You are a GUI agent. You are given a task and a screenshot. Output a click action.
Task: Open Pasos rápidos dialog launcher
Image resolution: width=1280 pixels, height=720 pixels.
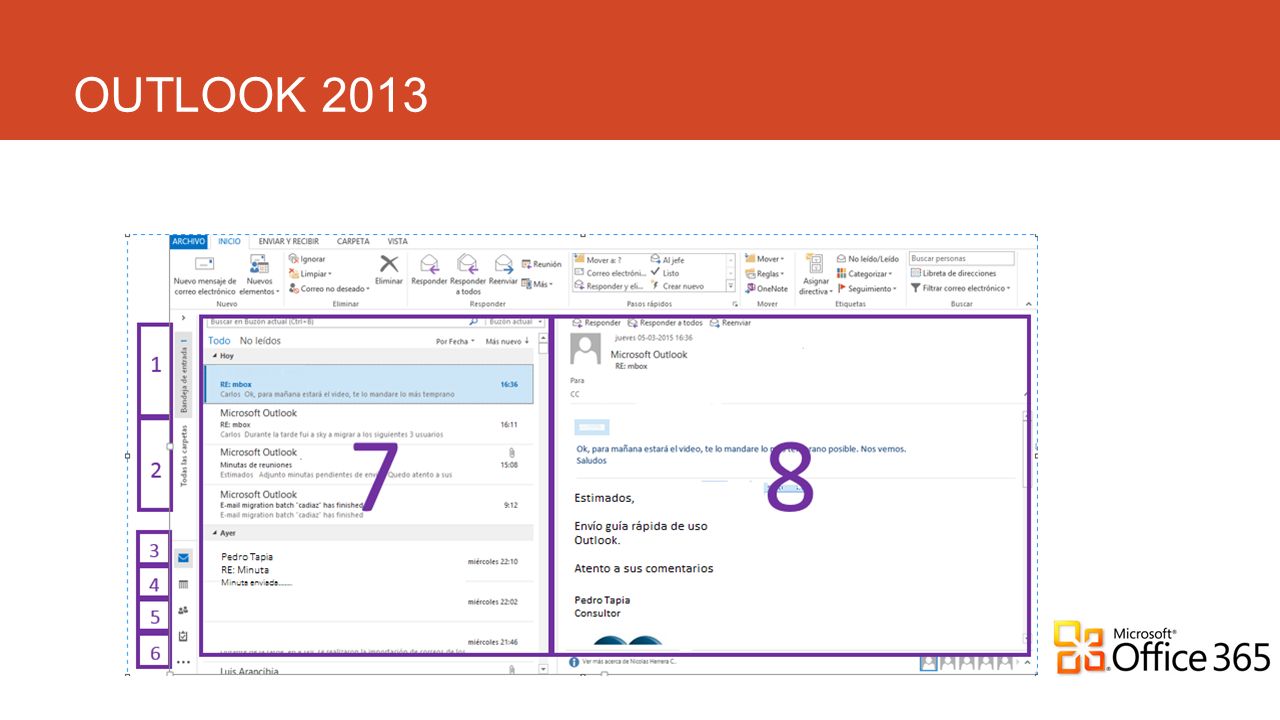click(734, 303)
